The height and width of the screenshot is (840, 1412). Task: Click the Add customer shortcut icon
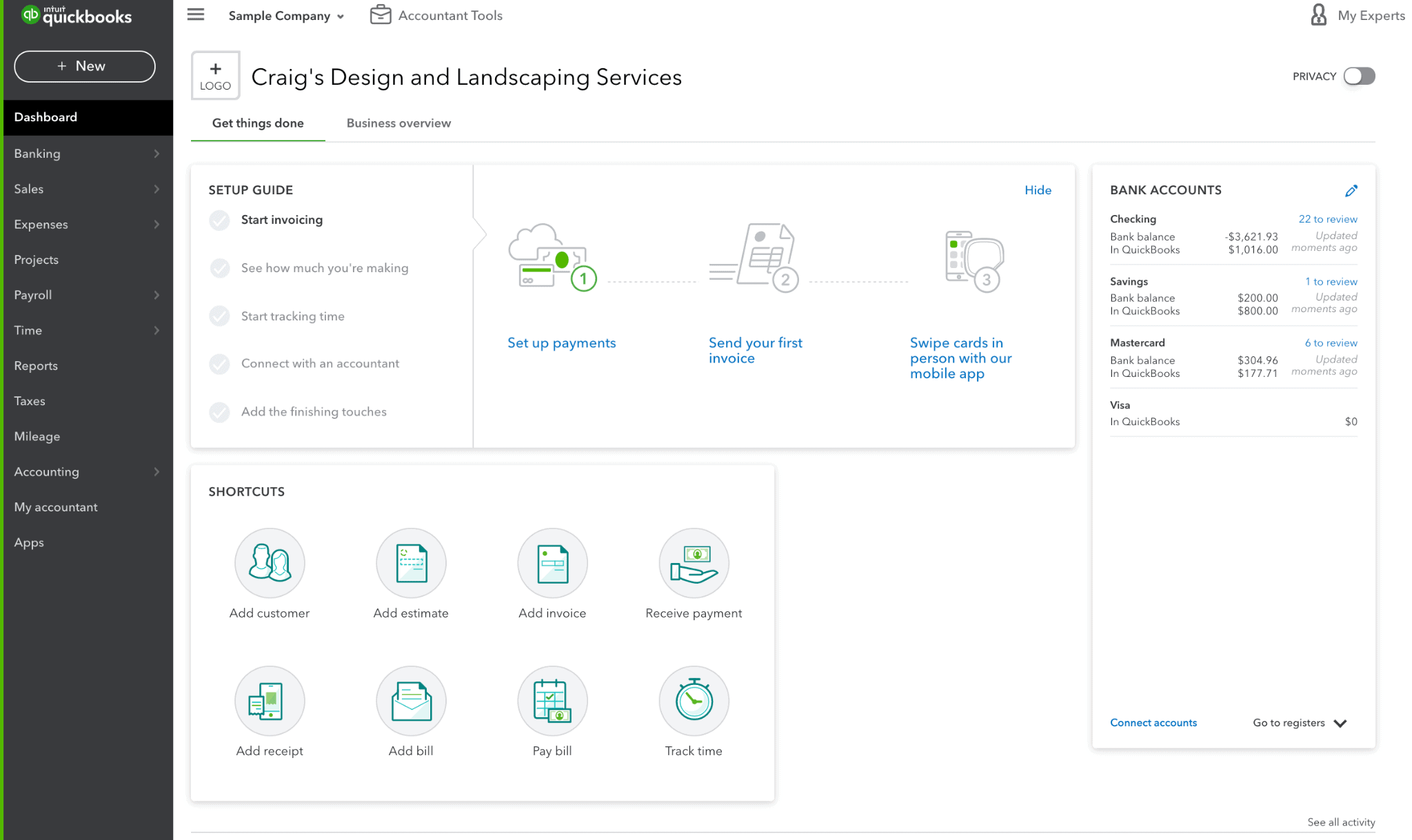(x=270, y=562)
